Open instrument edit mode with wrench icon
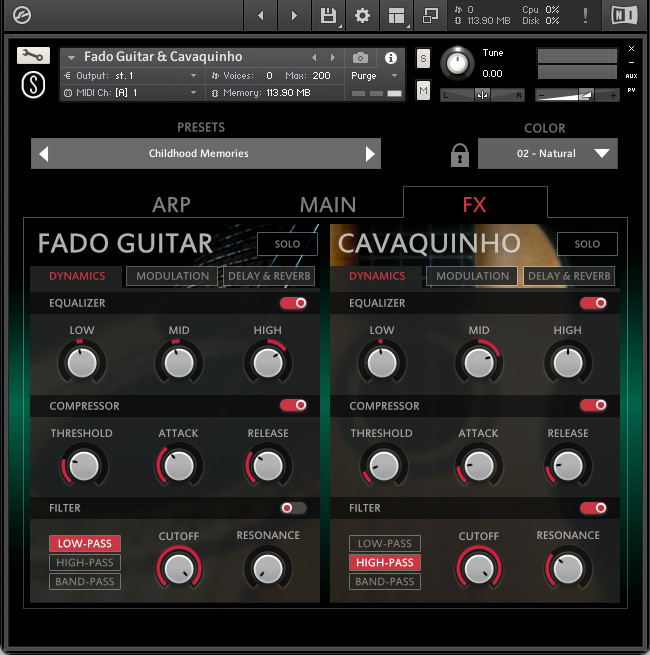The width and height of the screenshot is (650, 655). click(33, 55)
